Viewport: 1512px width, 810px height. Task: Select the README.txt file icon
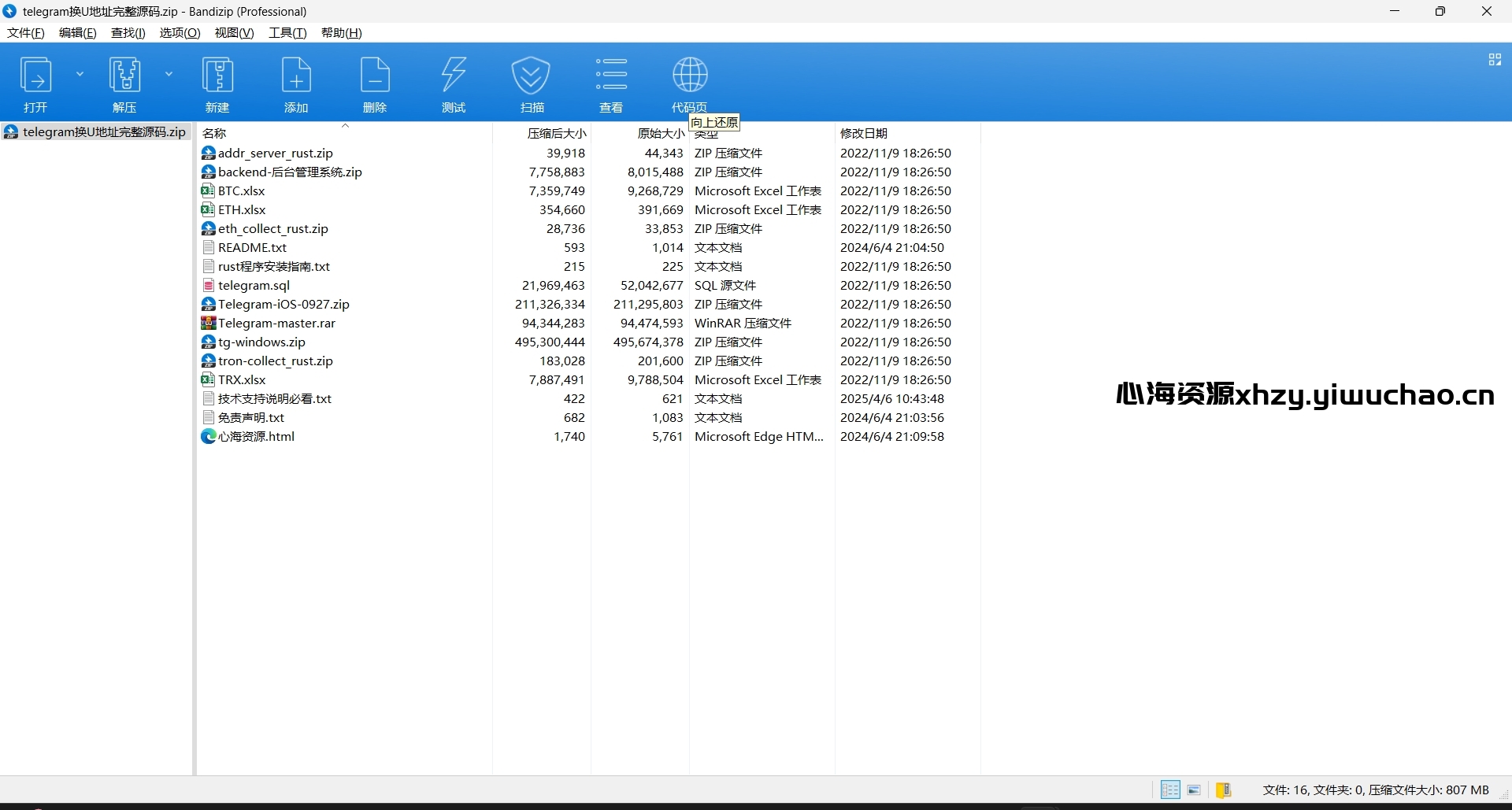pos(209,247)
